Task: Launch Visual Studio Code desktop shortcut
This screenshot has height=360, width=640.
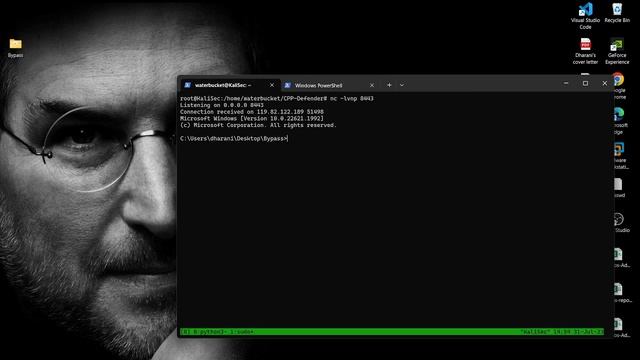Action: [585, 16]
